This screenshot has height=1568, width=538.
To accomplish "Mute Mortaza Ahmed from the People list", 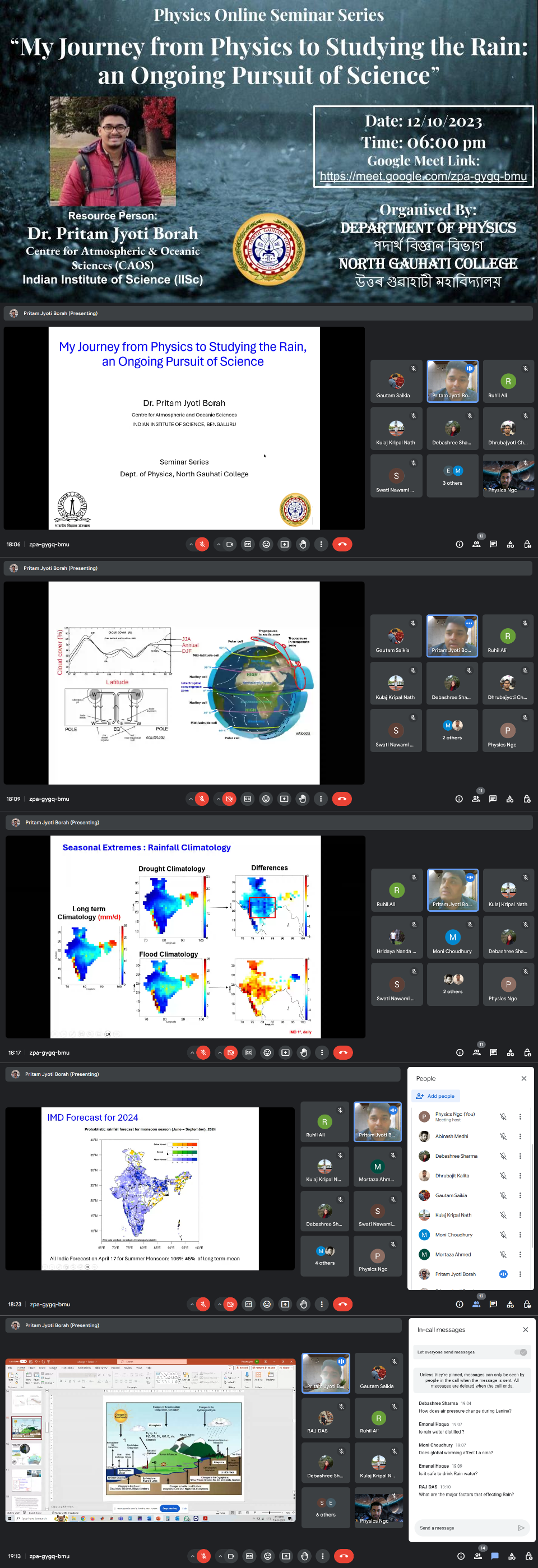I will click(503, 1255).
